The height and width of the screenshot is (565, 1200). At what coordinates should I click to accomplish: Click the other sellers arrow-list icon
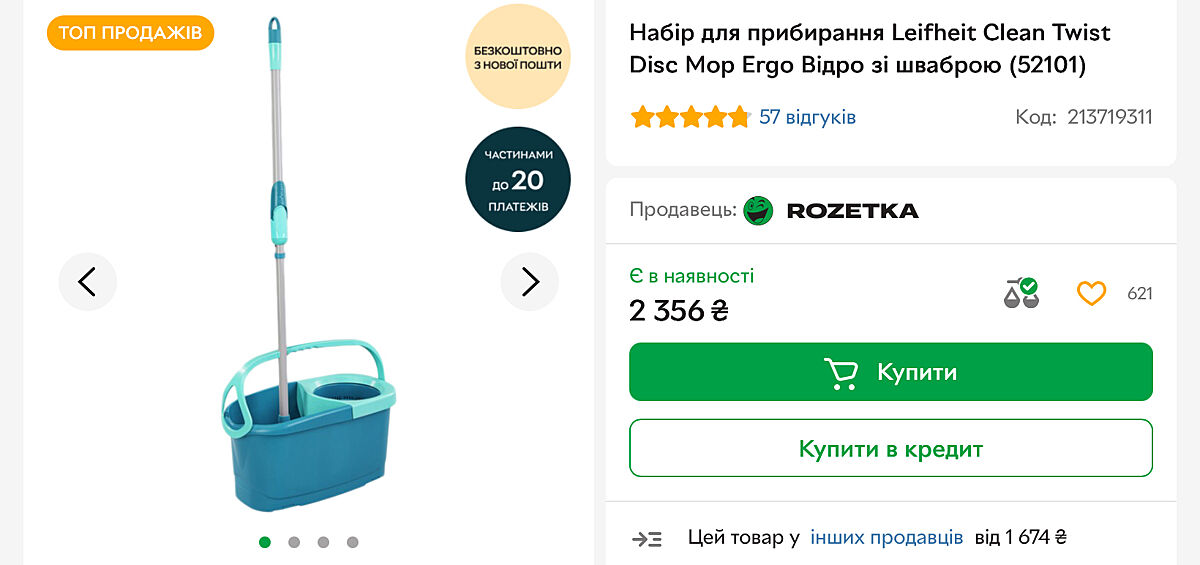point(647,538)
